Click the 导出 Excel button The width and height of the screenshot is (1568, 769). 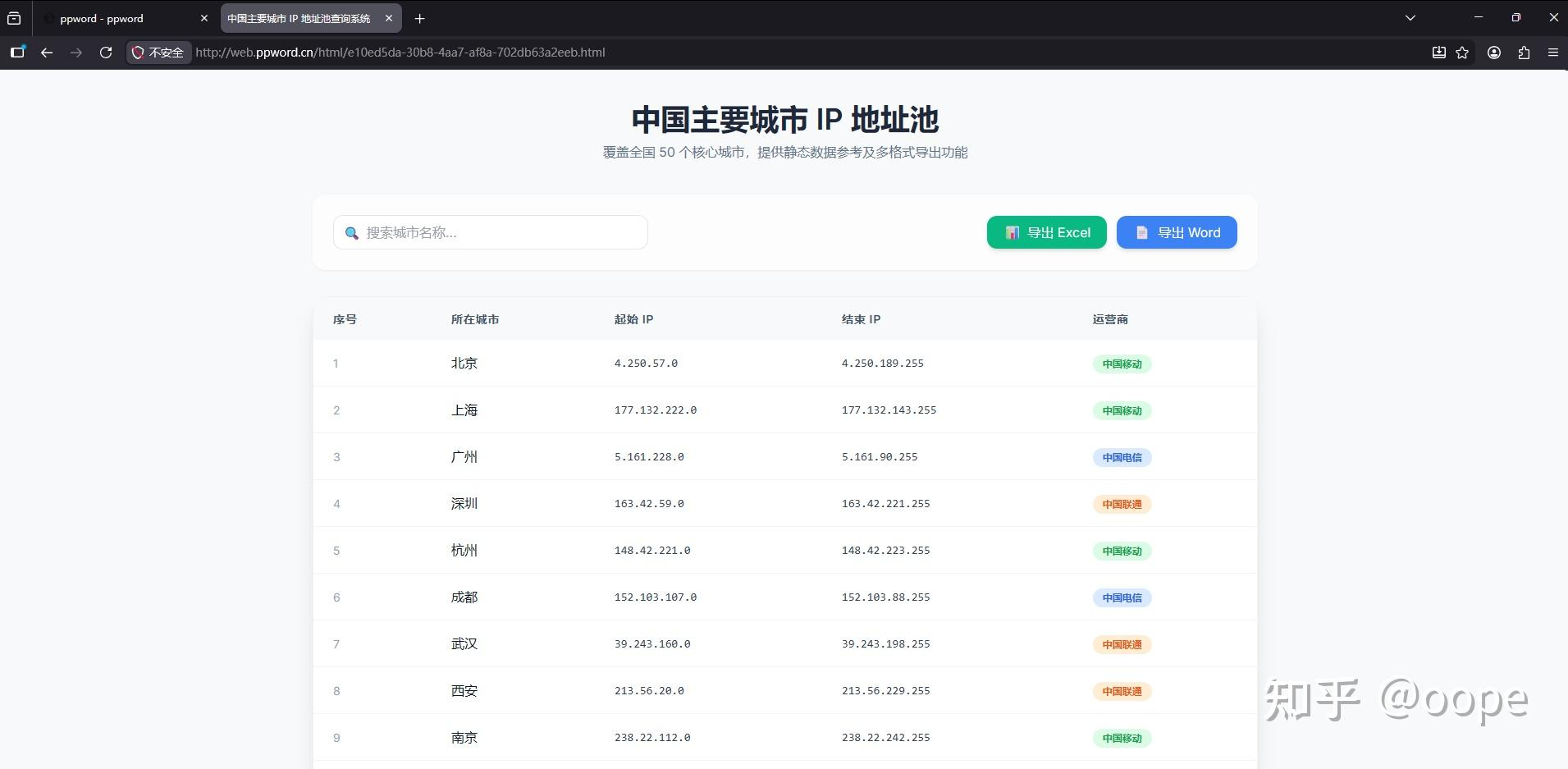[1046, 232]
